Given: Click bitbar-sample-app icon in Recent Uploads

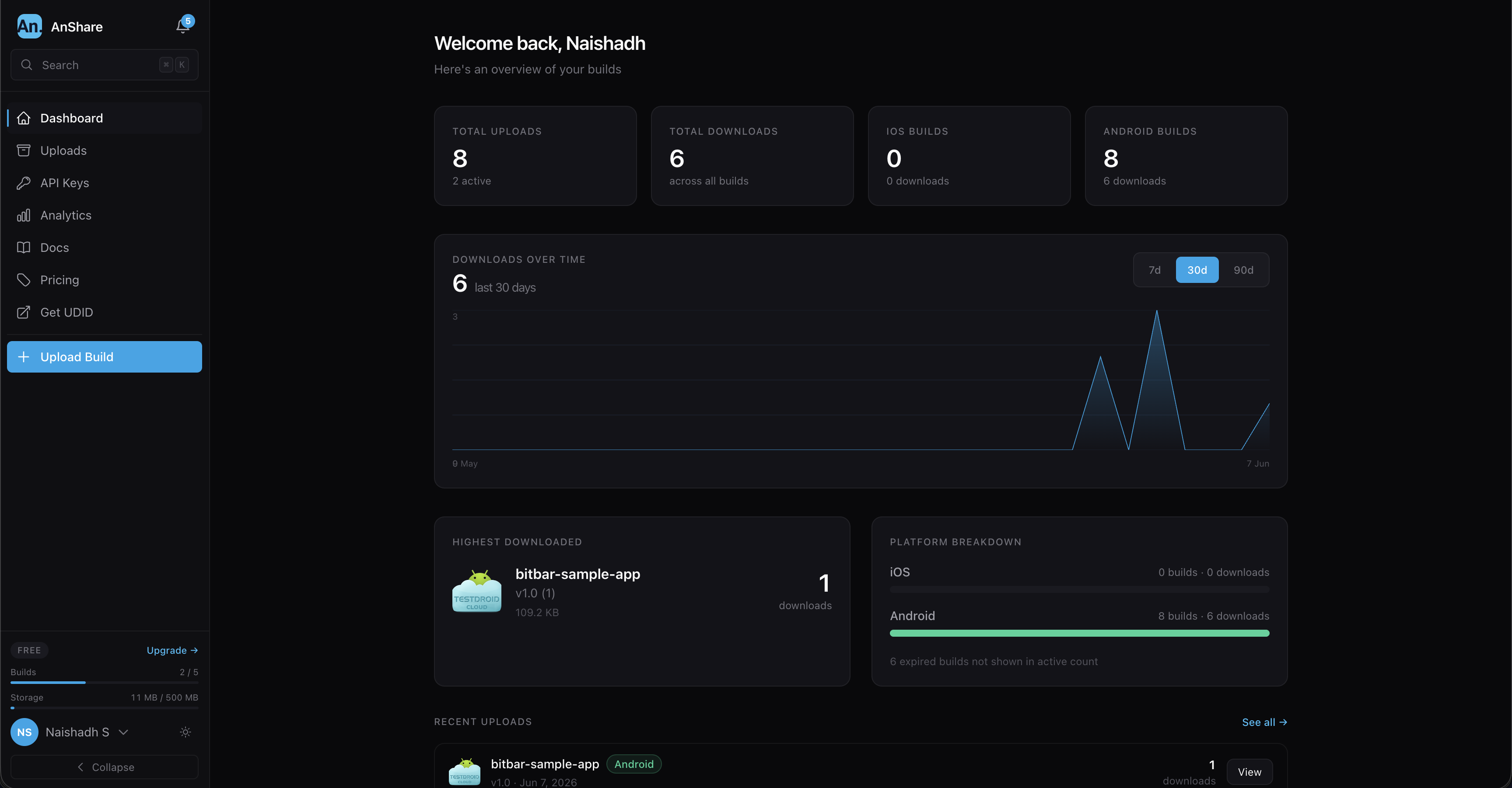Looking at the screenshot, I should [464, 771].
